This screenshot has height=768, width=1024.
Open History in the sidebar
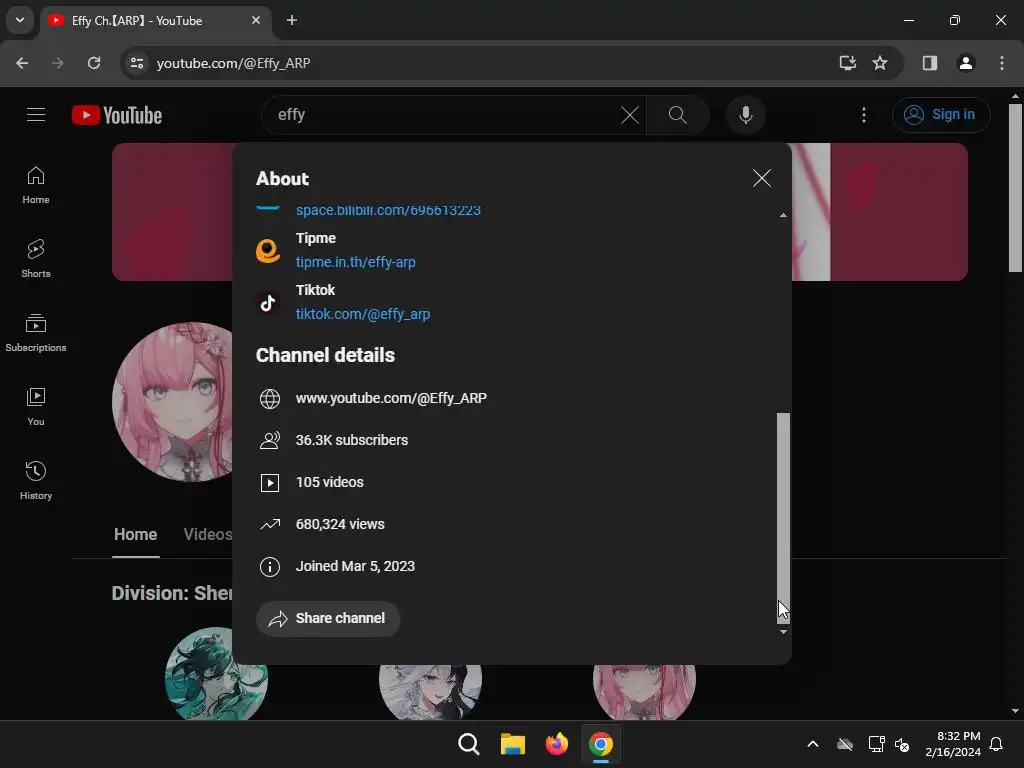[36, 481]
